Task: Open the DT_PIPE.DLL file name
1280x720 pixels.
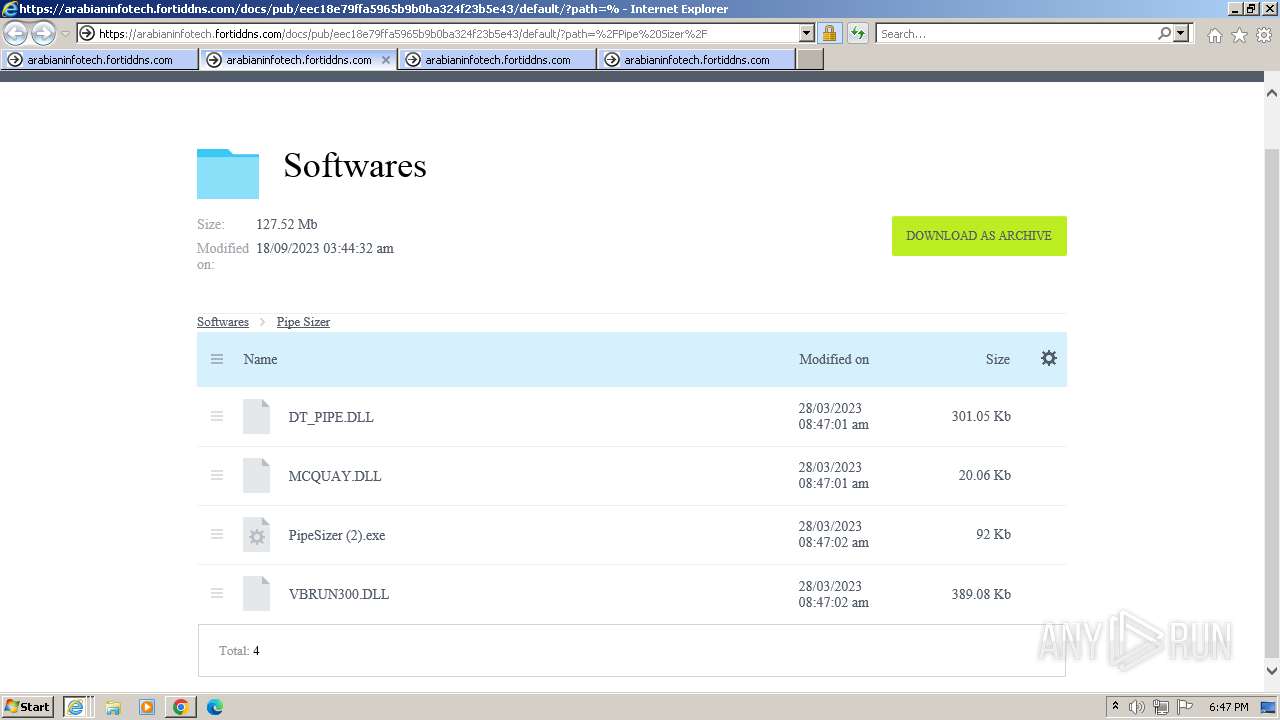Action: click(x=331, y=417)
